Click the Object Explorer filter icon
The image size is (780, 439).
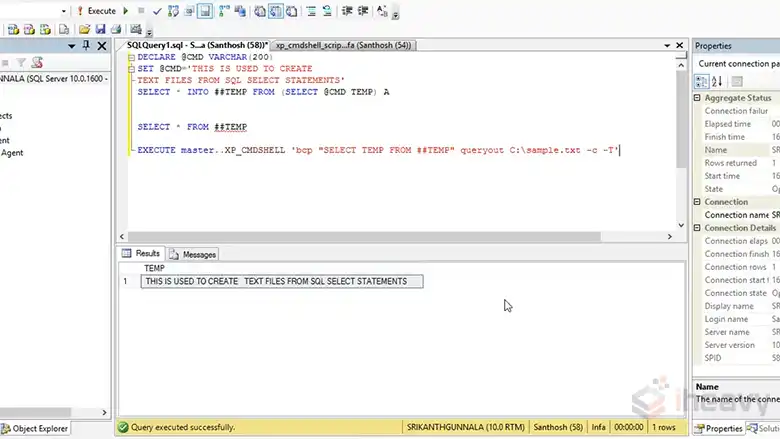(21, 63)
